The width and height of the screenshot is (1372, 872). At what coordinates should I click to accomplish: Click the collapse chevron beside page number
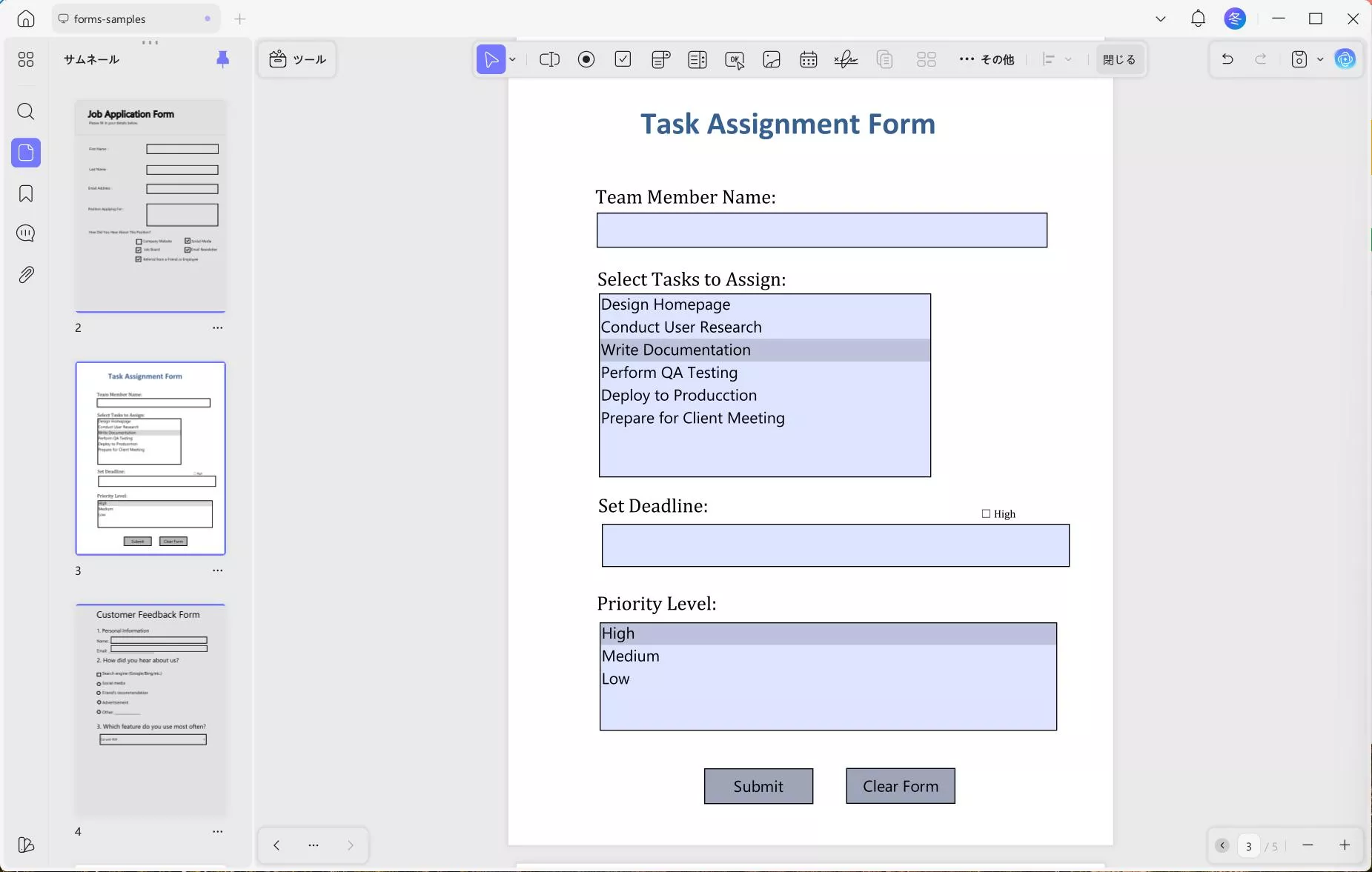point(1222,845)
